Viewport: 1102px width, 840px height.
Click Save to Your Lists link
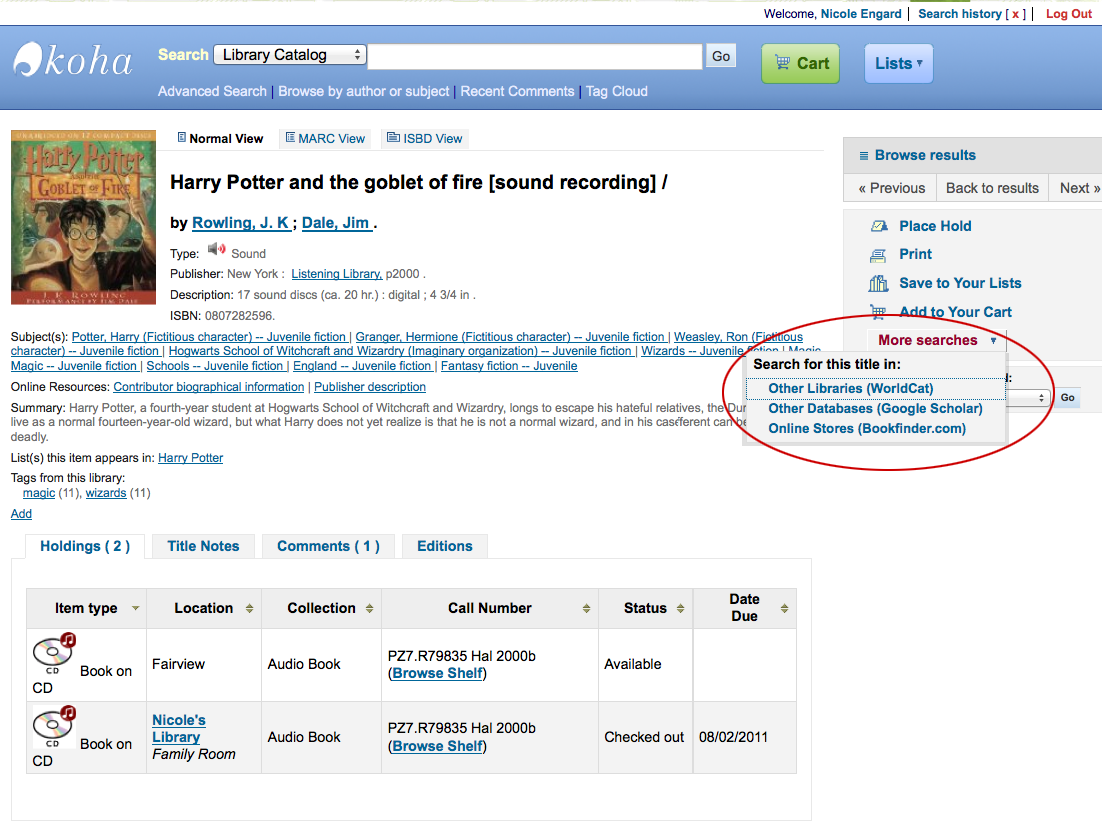(x=960, y=283)
